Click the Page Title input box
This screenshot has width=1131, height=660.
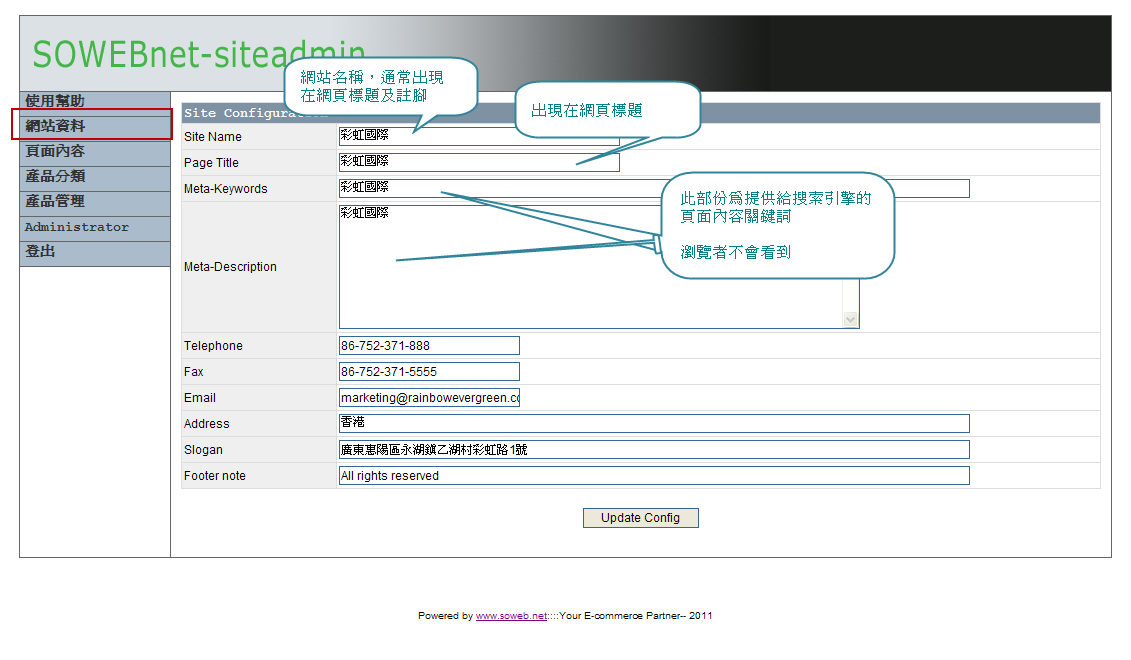(450, 161)
